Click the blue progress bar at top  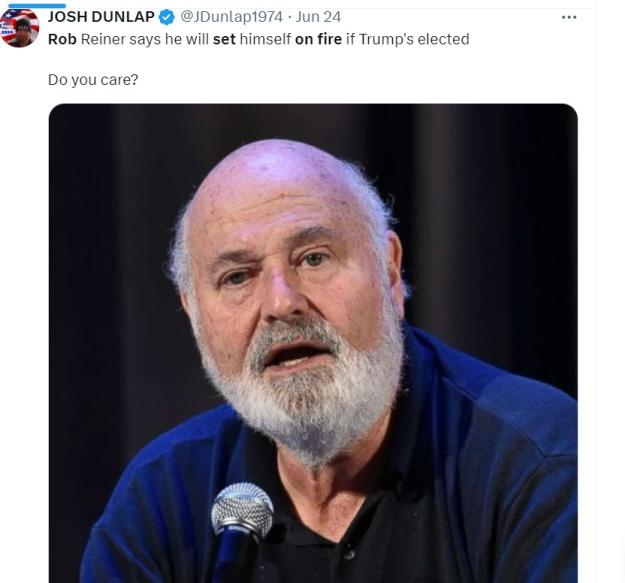(37, 6)
